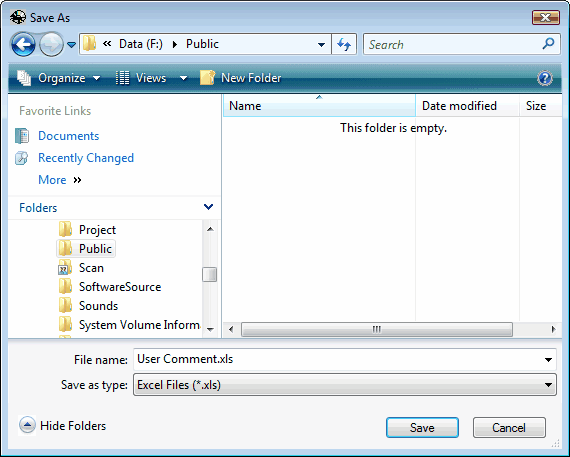Click the Back navigation arrow button
570x457 pixels.
pos(23,44)
